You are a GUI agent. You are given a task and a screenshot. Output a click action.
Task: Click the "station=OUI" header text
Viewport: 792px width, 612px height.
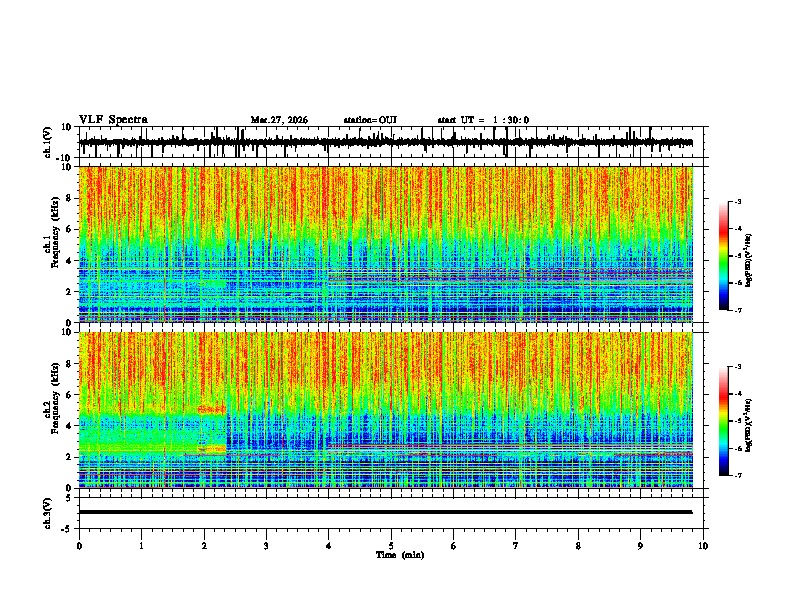click(370, 120)
